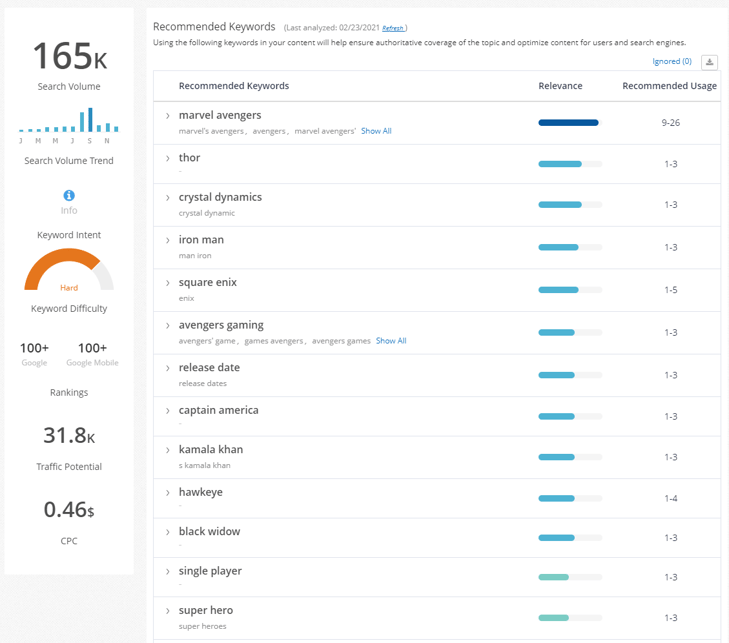This screenshot has width=729, height=643.
Task: Click the 165K search volume value
Action: tap(70, 56)
